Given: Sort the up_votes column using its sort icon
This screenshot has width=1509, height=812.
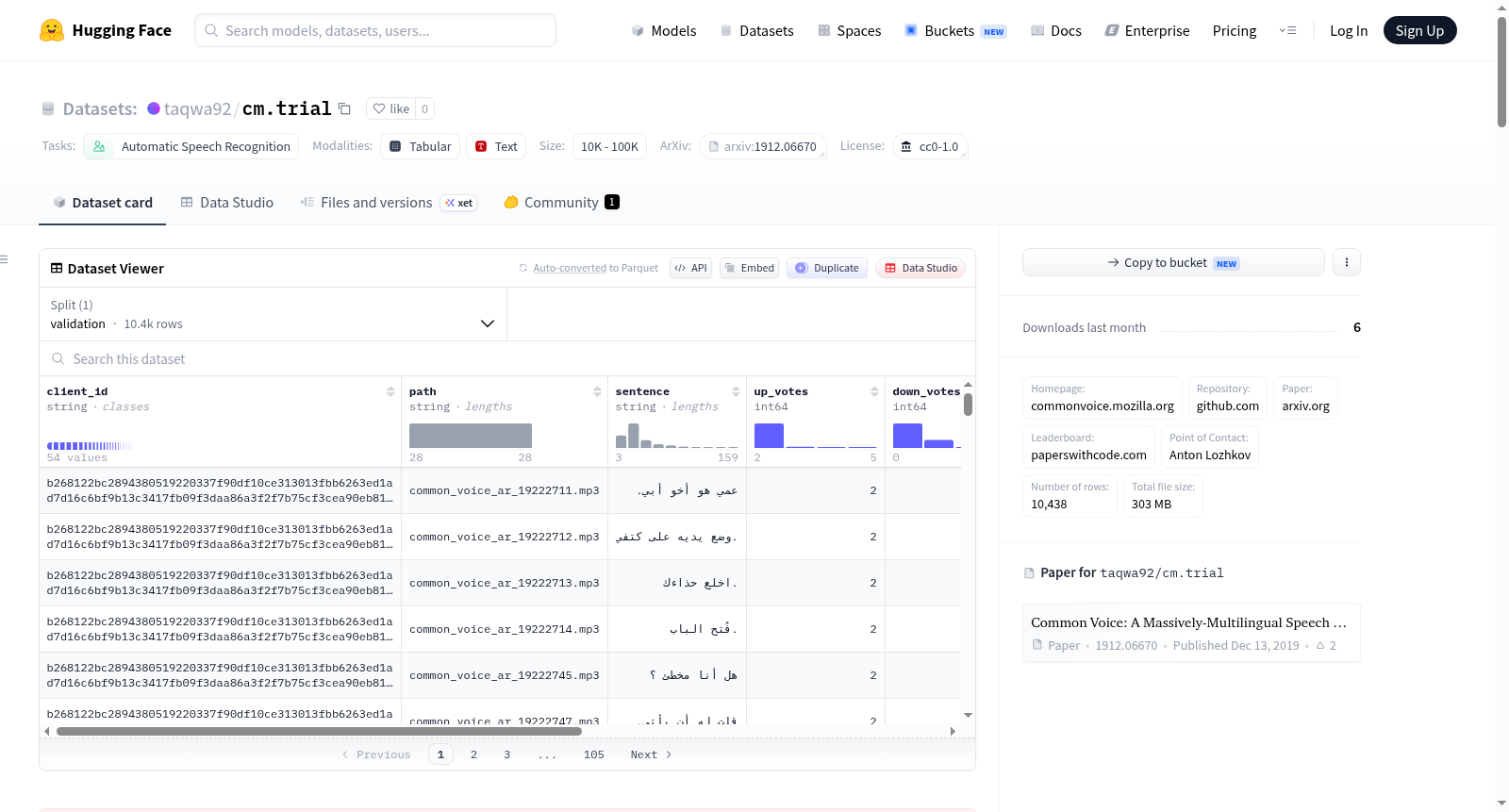Looking at the screenshot, I should pyautogui.click(x=874, y=391).
